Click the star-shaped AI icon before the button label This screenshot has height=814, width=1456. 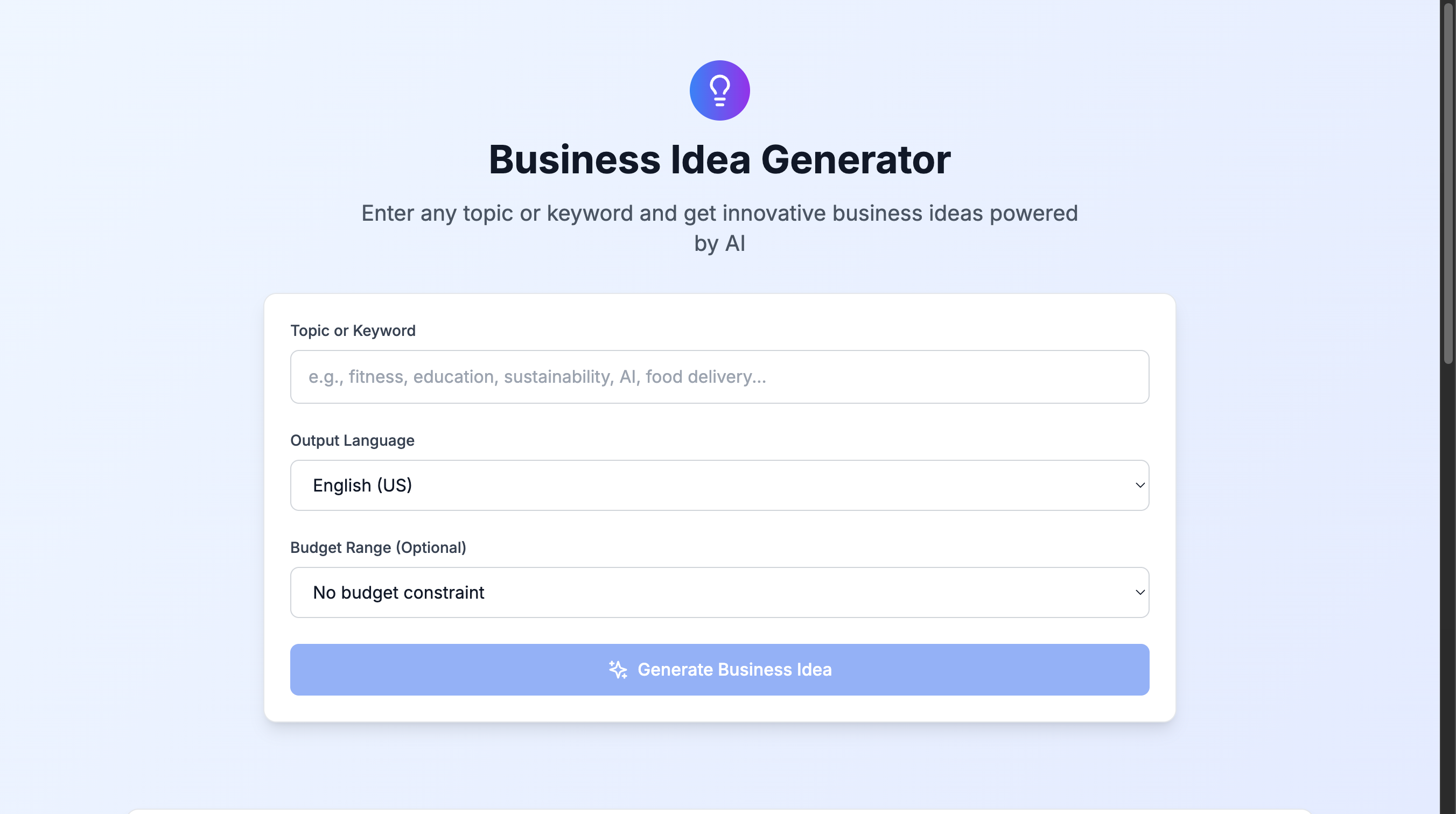pos(618,669)
